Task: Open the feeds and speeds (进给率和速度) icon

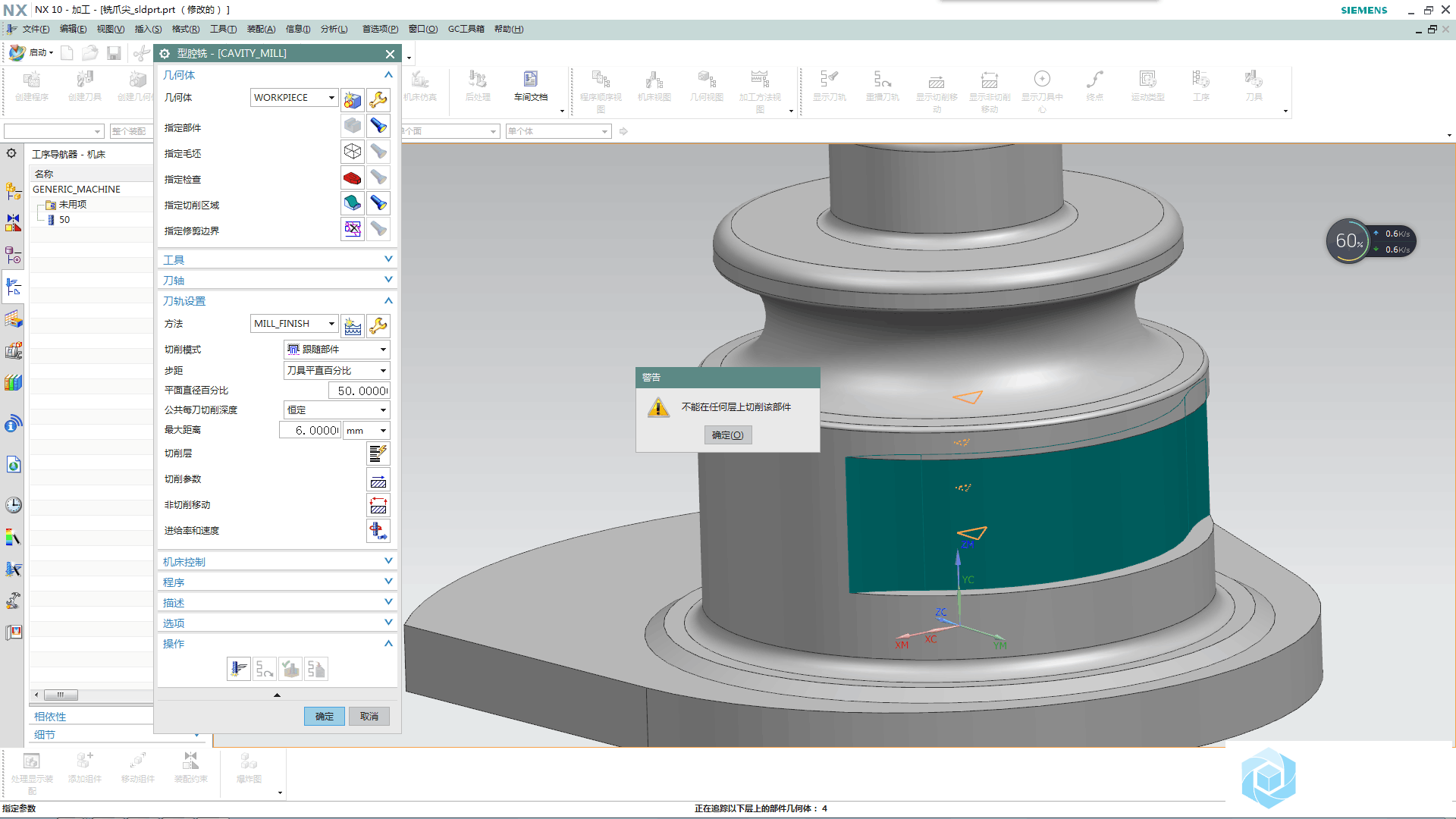Action: click(378, 531)
